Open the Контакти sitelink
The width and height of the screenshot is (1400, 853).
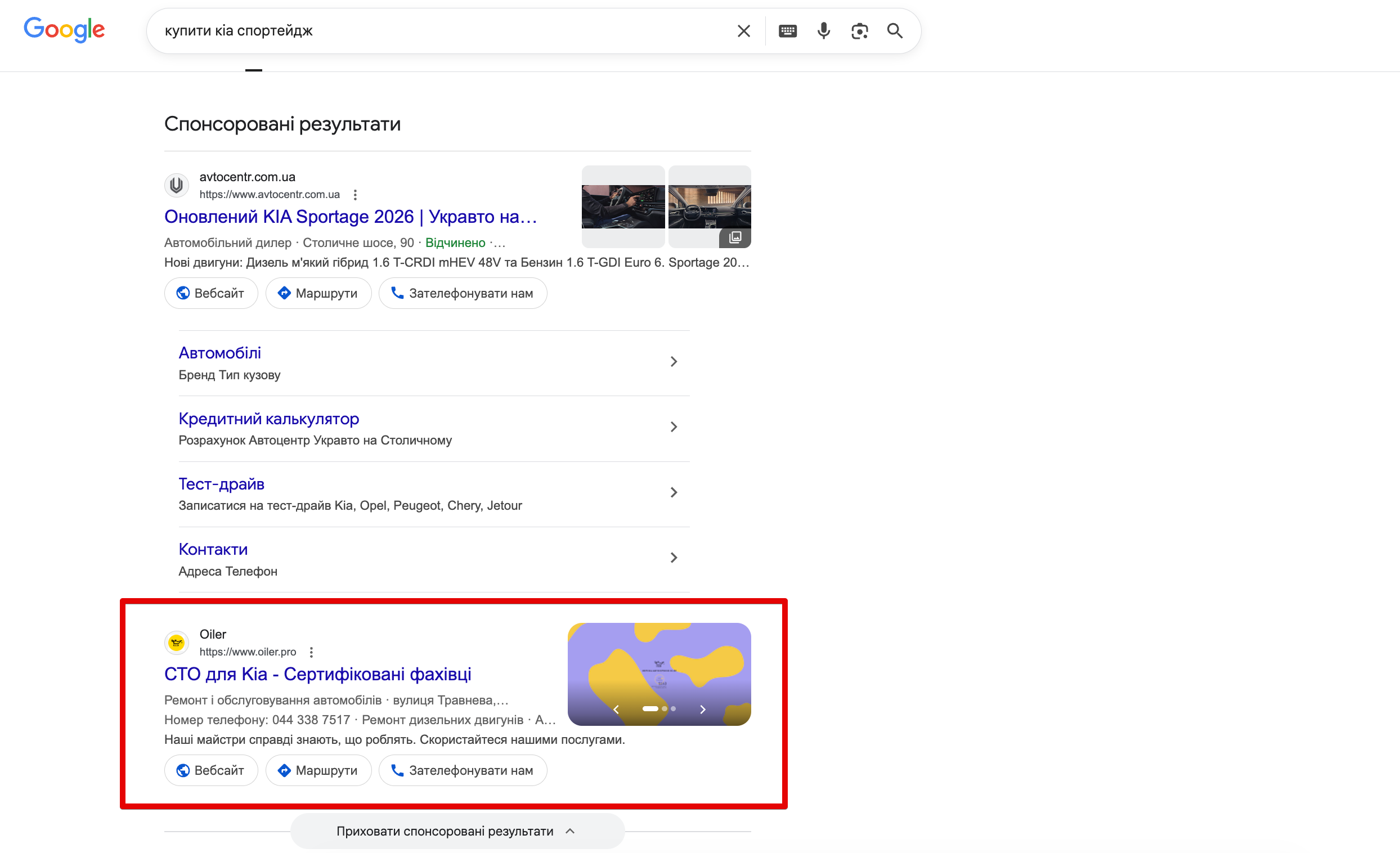(x=213, y=550)
